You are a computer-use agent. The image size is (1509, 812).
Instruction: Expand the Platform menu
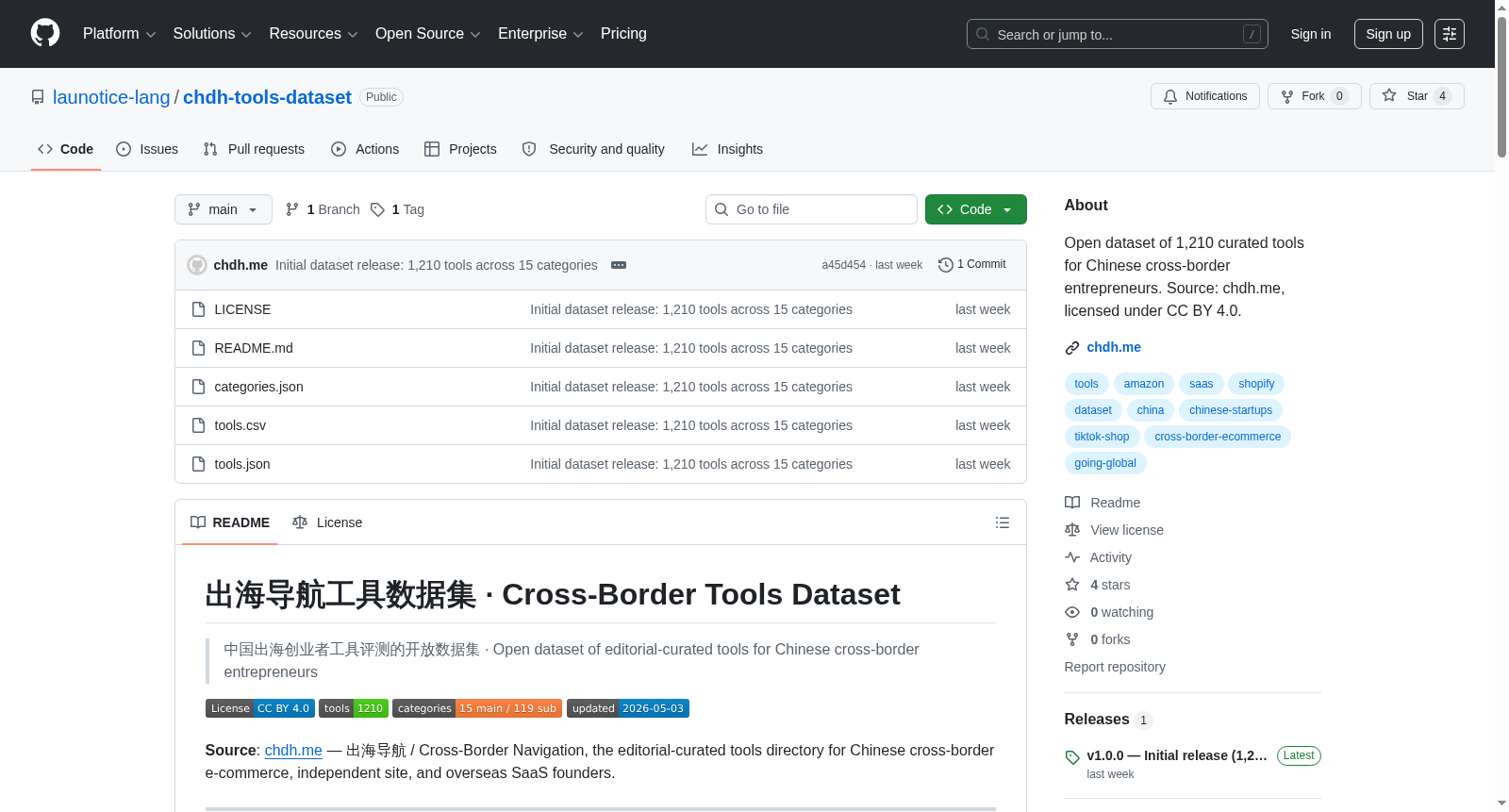120,34
